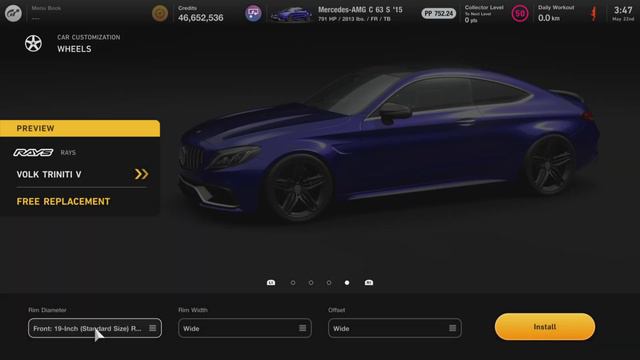
Task: Select the third camera view dot
Action: (329, 282)
